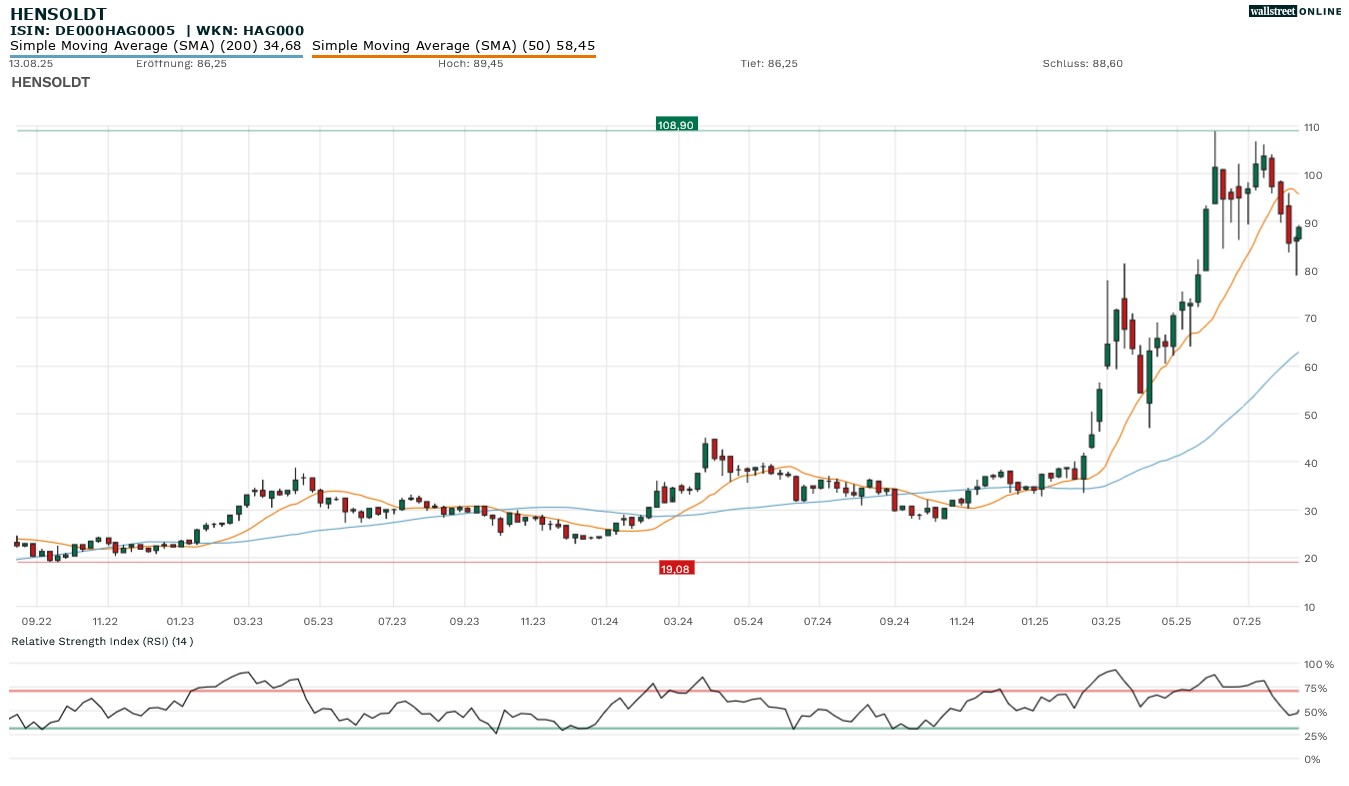Click the blue SMA 200 legend line
The image size is (1349, 786).
[156, 56]
